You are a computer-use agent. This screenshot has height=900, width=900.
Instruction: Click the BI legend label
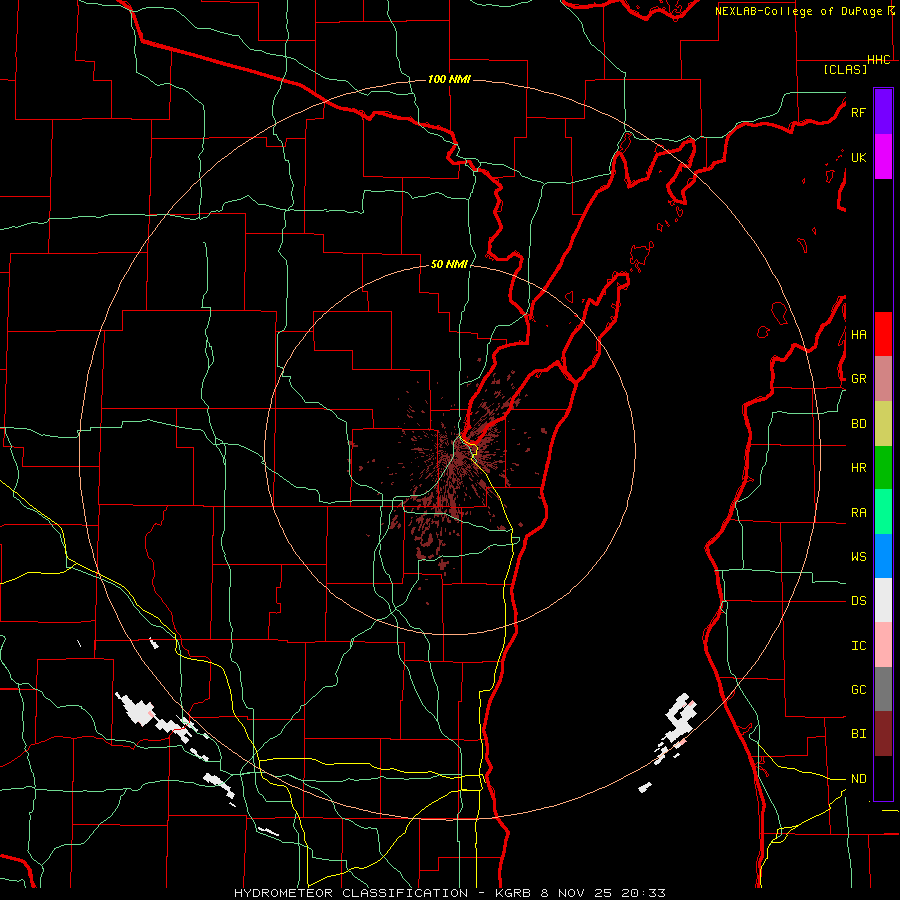point(858,734)
